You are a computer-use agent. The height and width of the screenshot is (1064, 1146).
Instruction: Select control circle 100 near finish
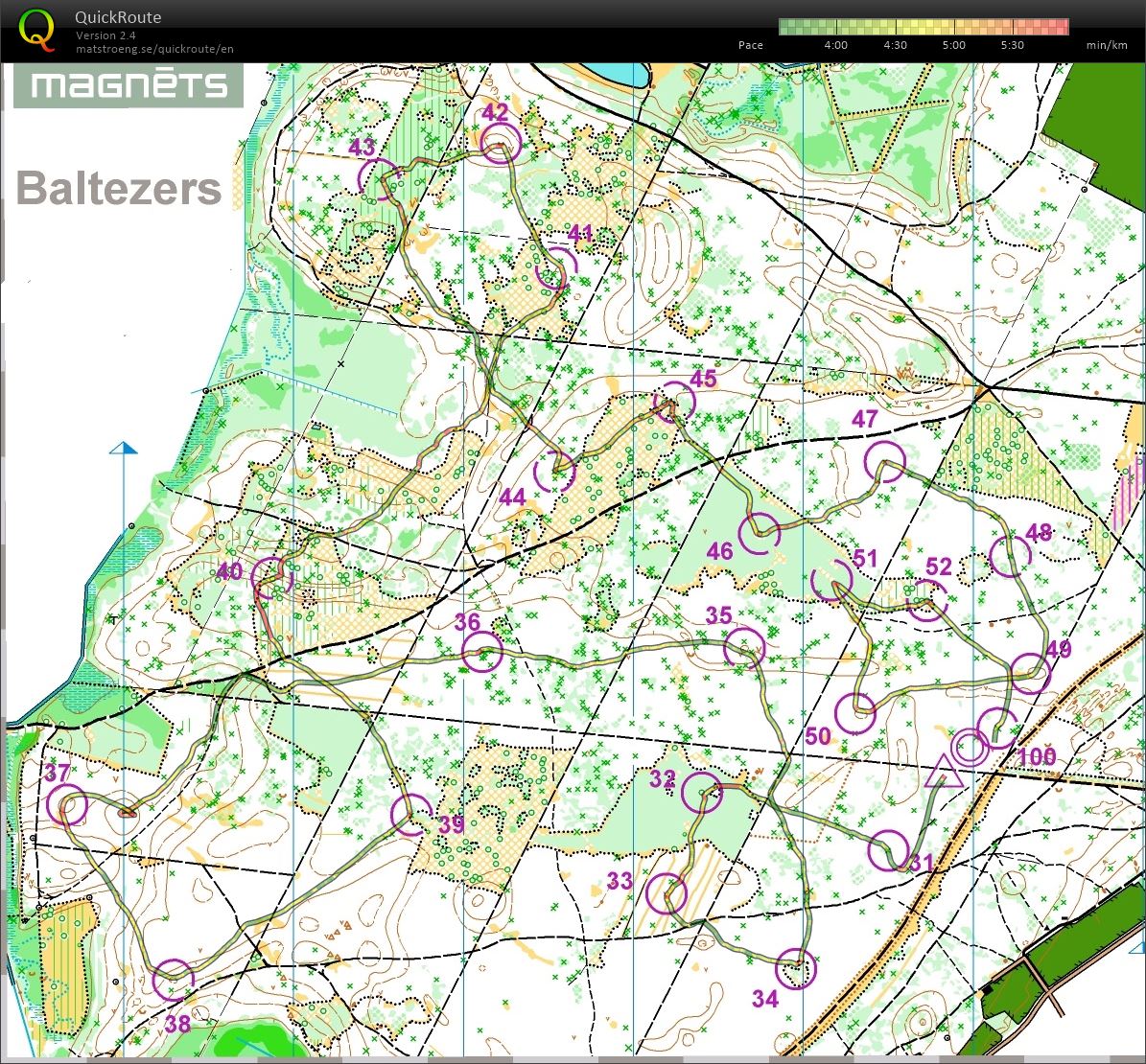click(997, 728)
